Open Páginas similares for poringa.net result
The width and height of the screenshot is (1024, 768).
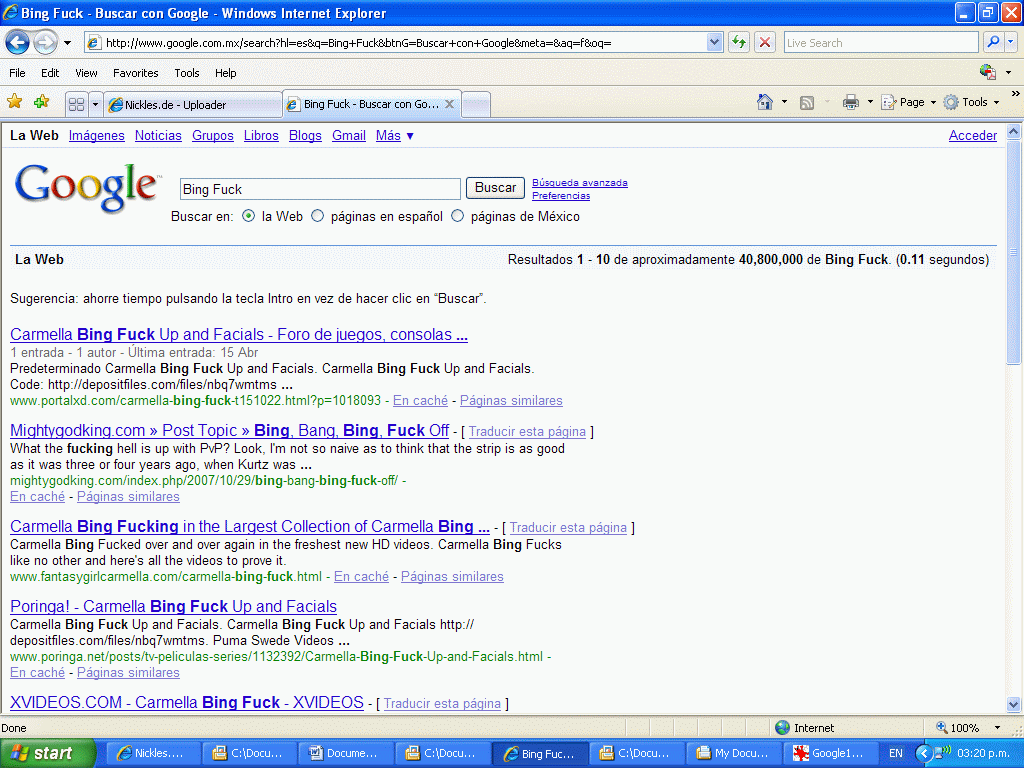click(x=128, y=673)
